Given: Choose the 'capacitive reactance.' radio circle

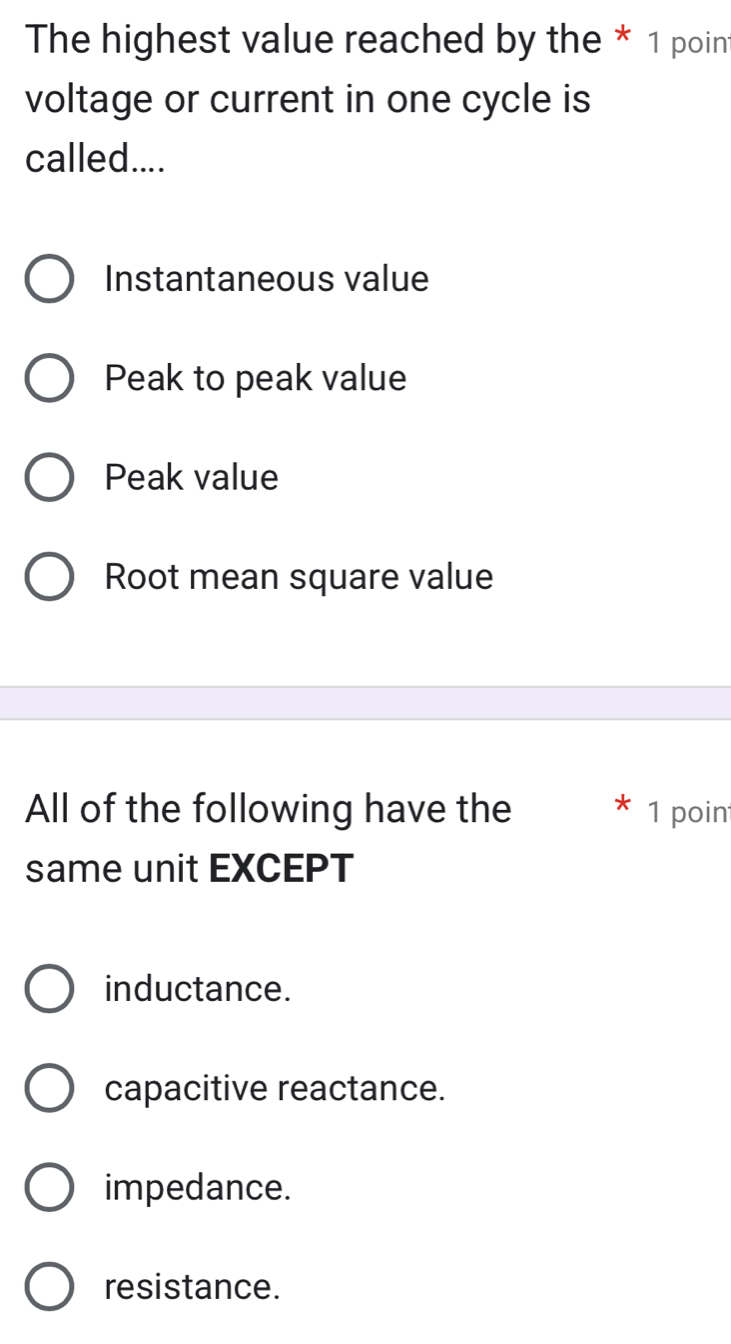Looking at the screenshot, I should coord(49,1089).
